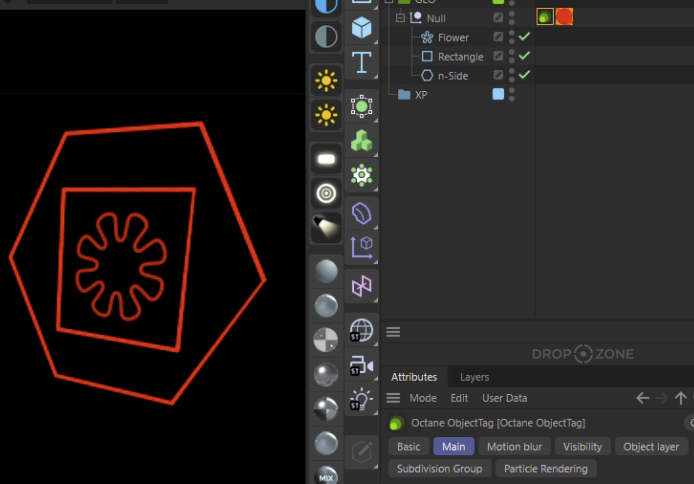Screen dimensions: 694x484
Task: Collapse the Null object hierarchy
Action: pyautogui.click(x=400, y=18)
